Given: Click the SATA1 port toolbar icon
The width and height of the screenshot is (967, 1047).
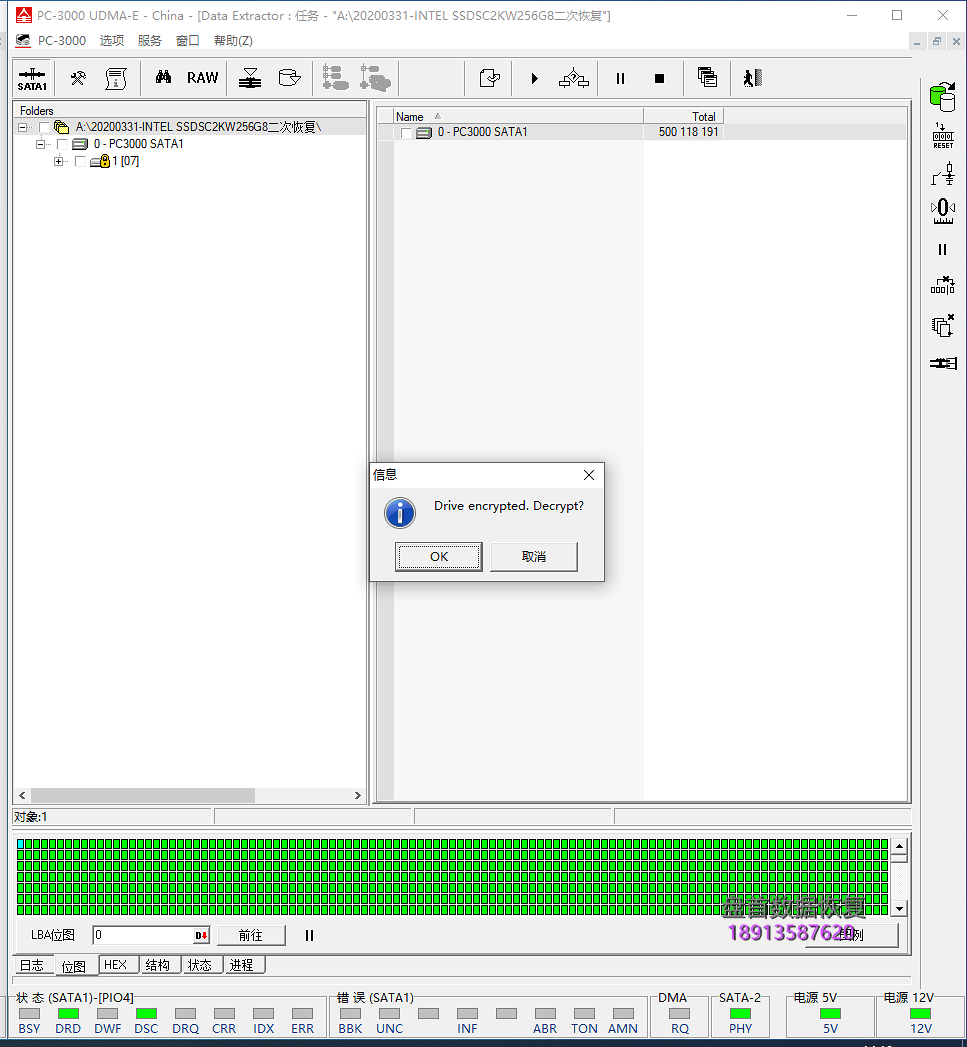Looking at the screenshot, I should (32, 79).
